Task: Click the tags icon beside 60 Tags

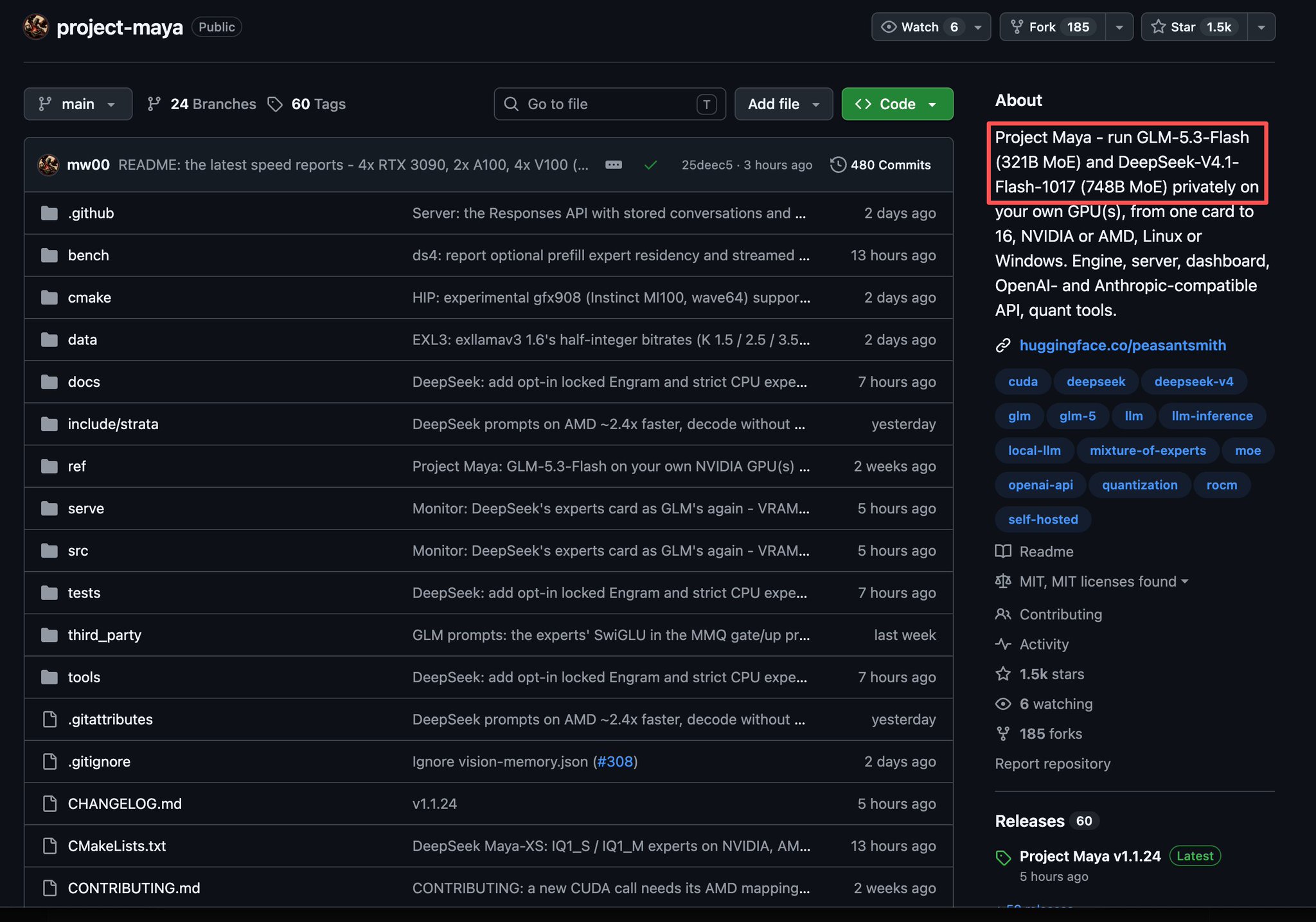Action: point(275,104)
